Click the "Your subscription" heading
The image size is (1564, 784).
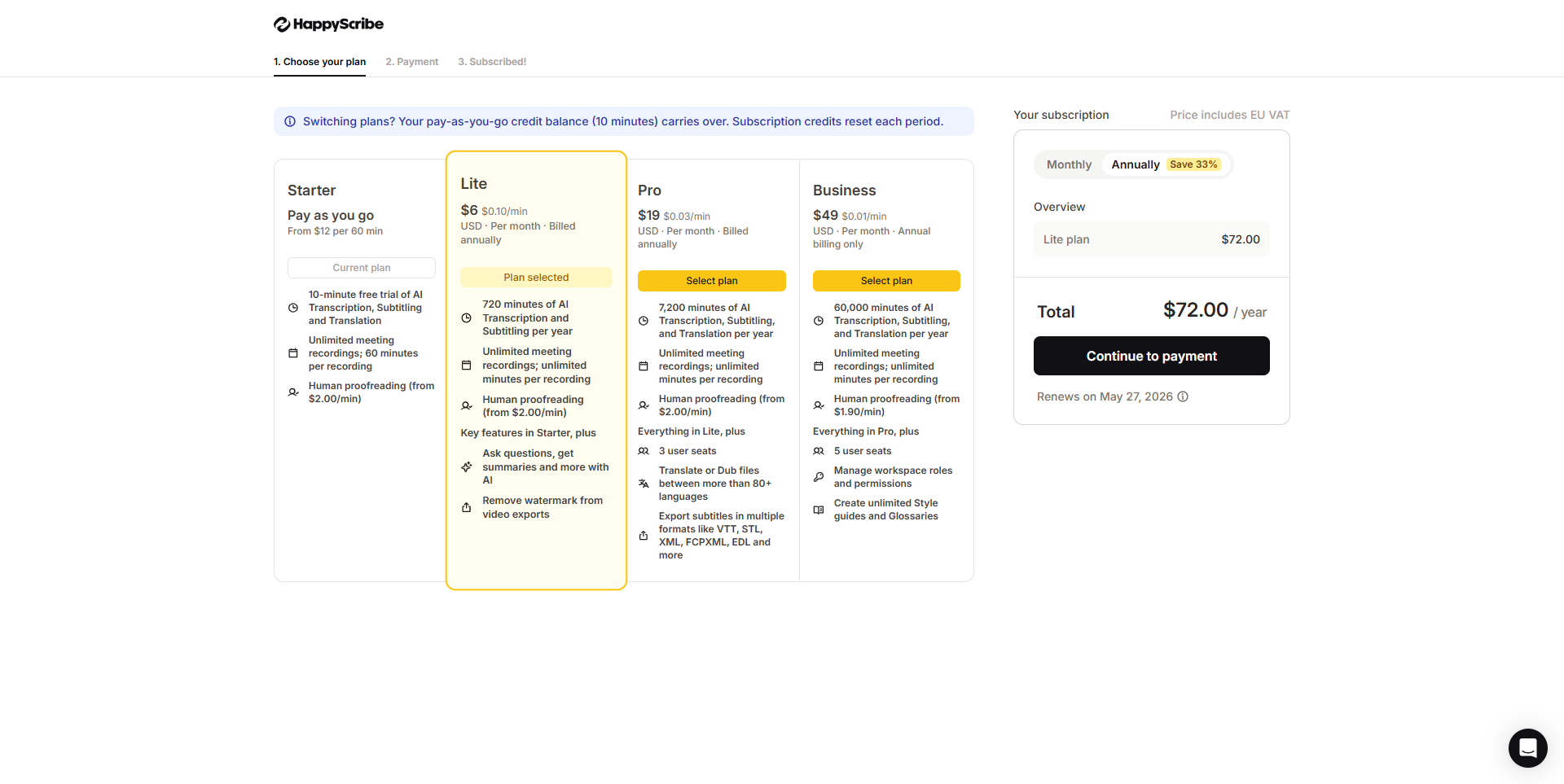click(1061, 115)
